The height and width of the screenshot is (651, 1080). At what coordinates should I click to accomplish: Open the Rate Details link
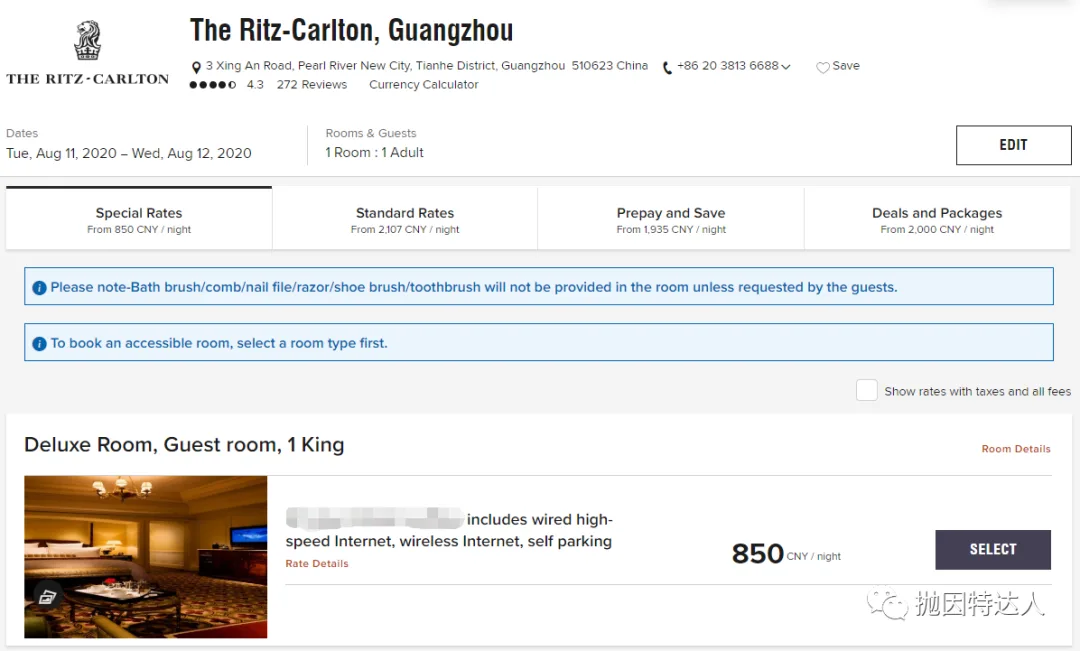317,564
